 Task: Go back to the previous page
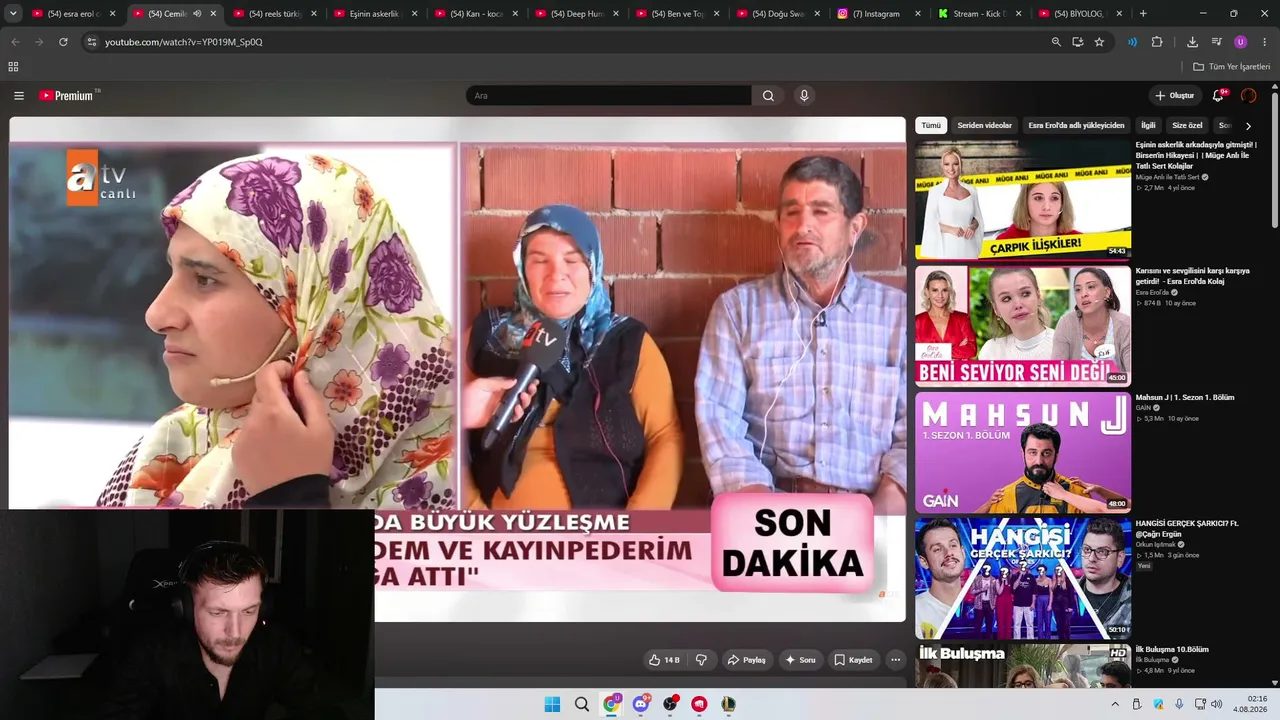(x=15, y=42)
